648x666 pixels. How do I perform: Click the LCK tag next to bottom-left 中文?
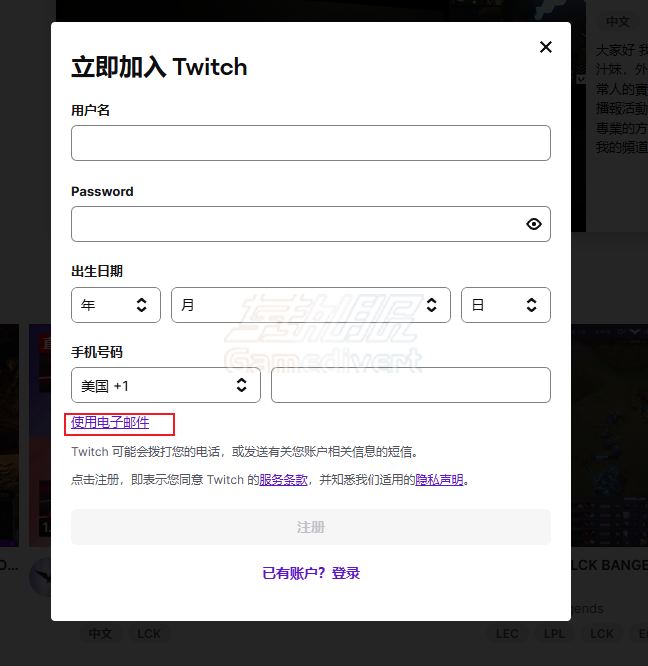click(x=149, y=634)
